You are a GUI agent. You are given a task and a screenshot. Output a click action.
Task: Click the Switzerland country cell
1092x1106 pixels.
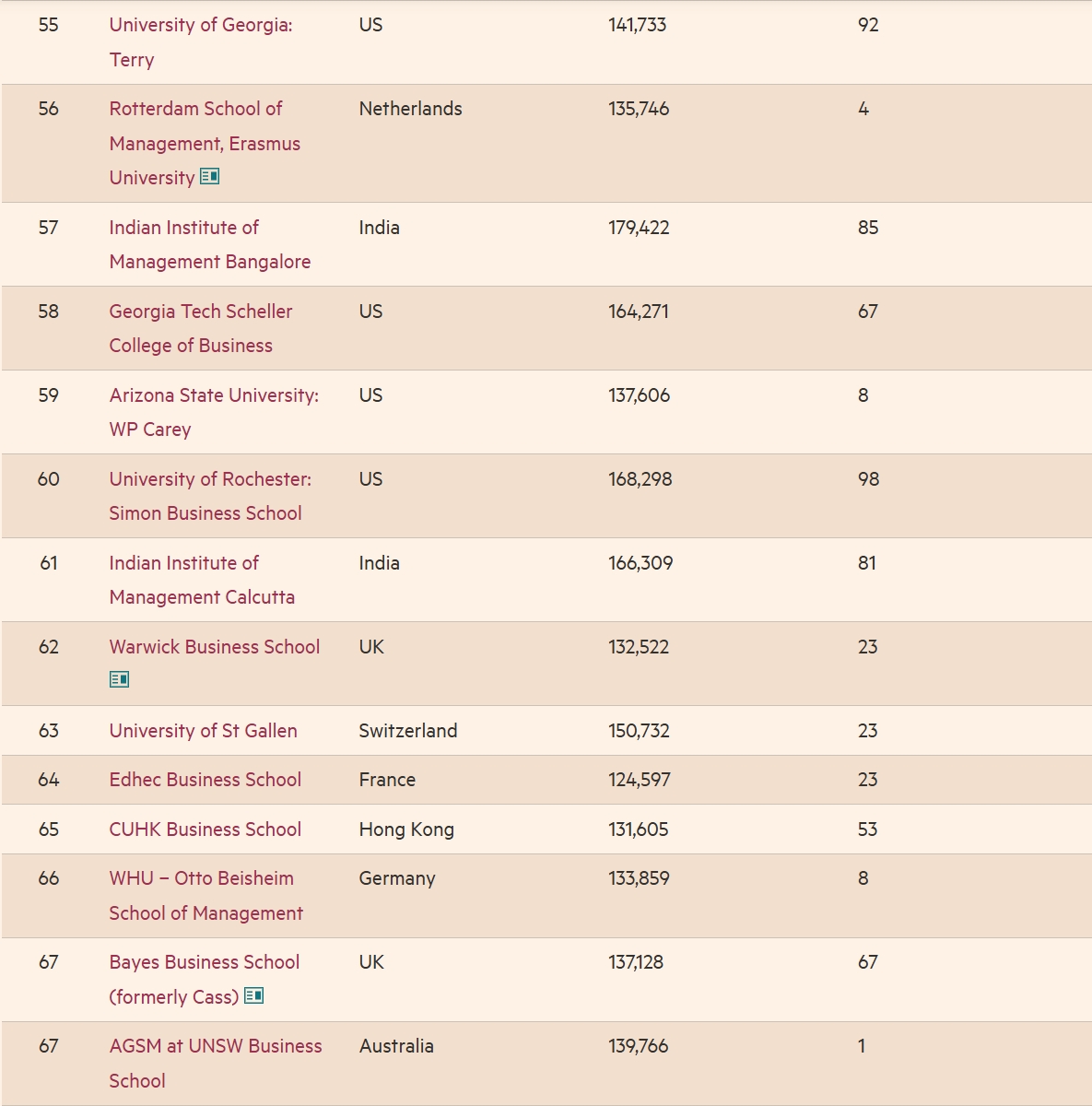pyautogui.click(x=408, y=731)
